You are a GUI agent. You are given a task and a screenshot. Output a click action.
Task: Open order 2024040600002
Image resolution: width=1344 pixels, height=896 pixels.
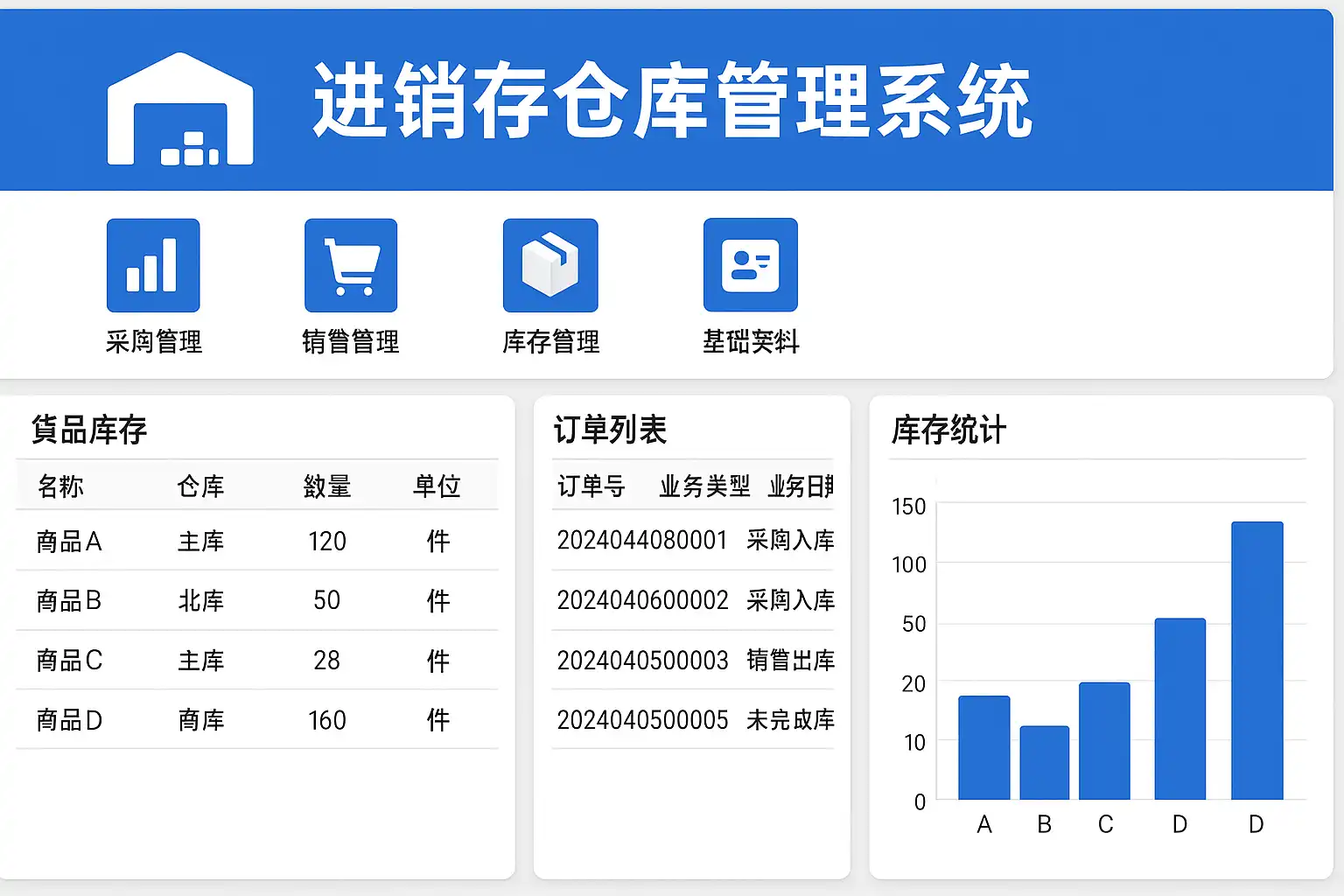pos(642,600)
